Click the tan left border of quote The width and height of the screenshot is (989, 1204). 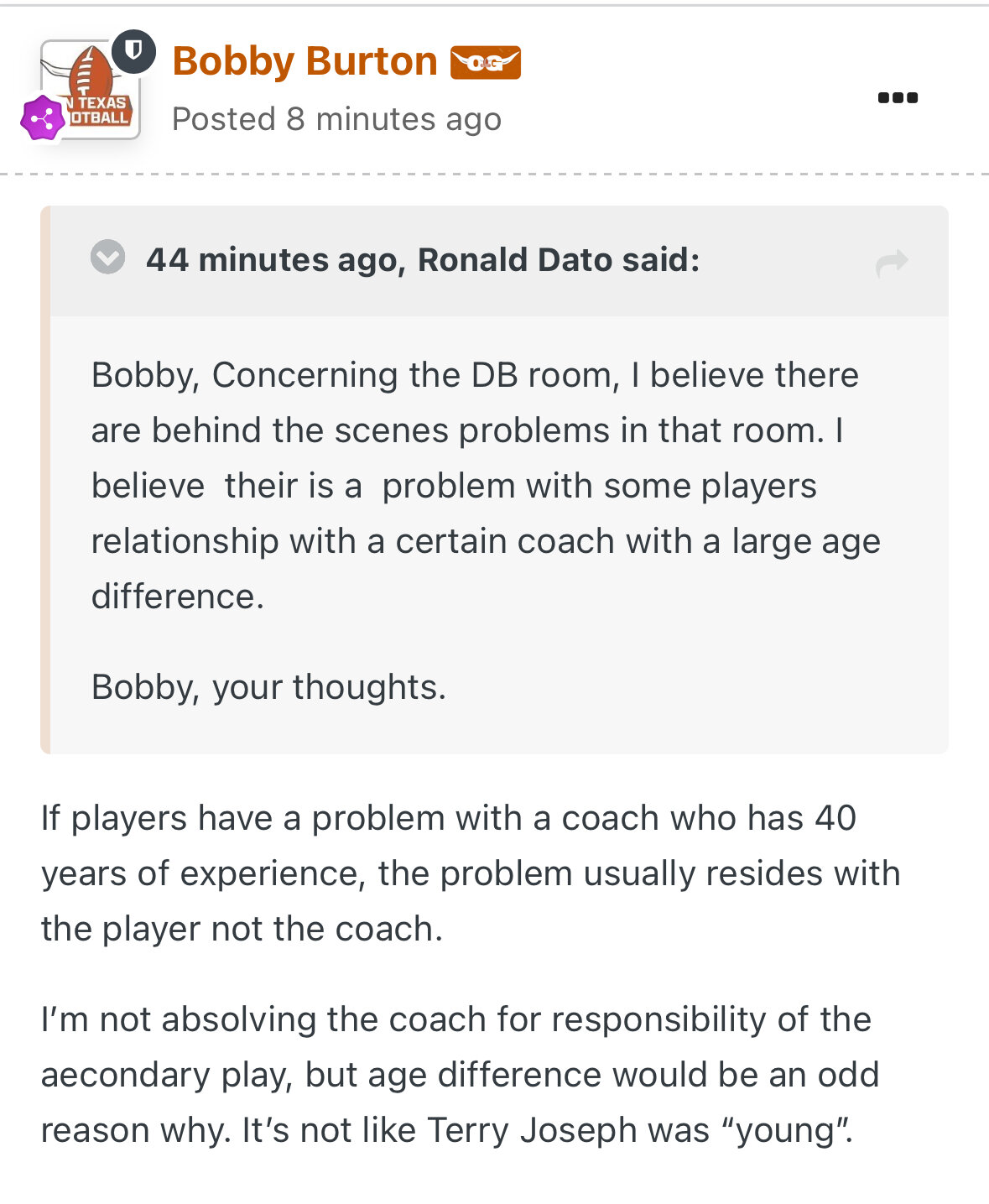[45, 480]
